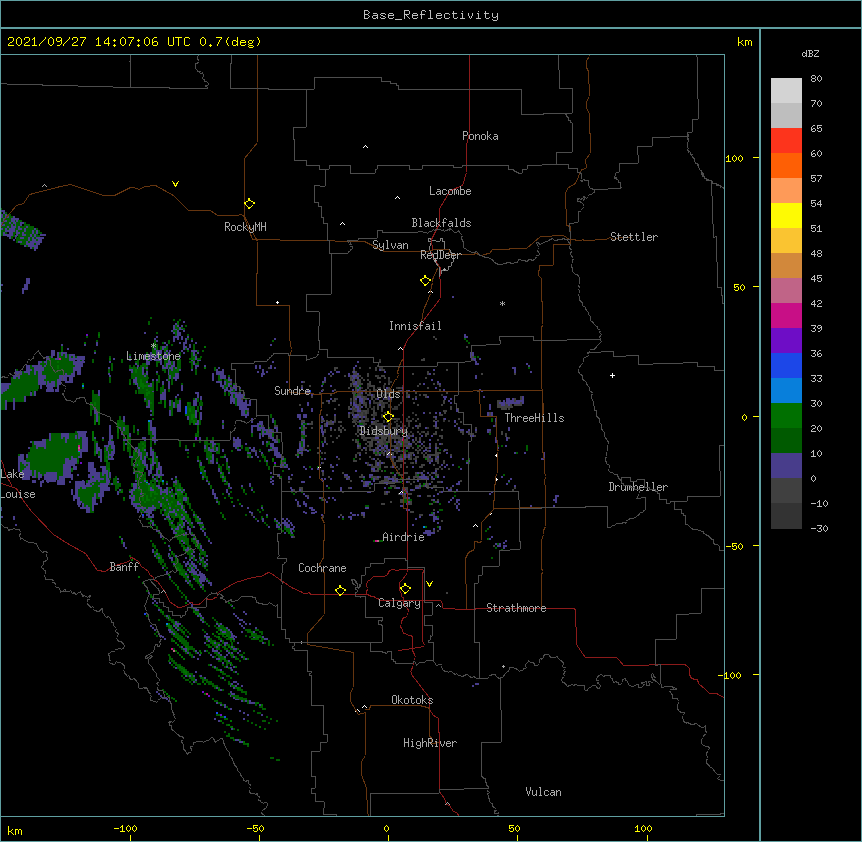Click the yellow V marker east of Calgary

pos(429,584)
